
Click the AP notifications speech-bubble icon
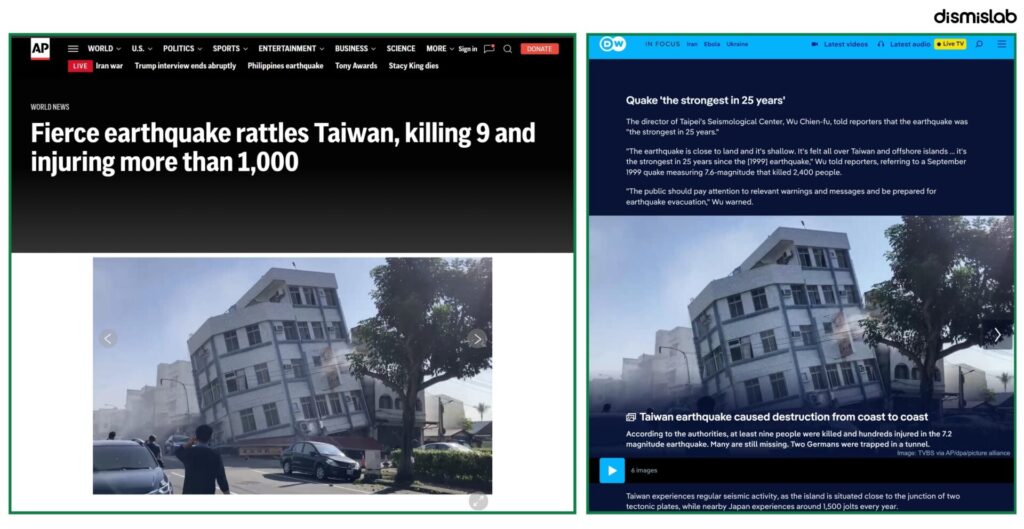click(x=489, y=49)
